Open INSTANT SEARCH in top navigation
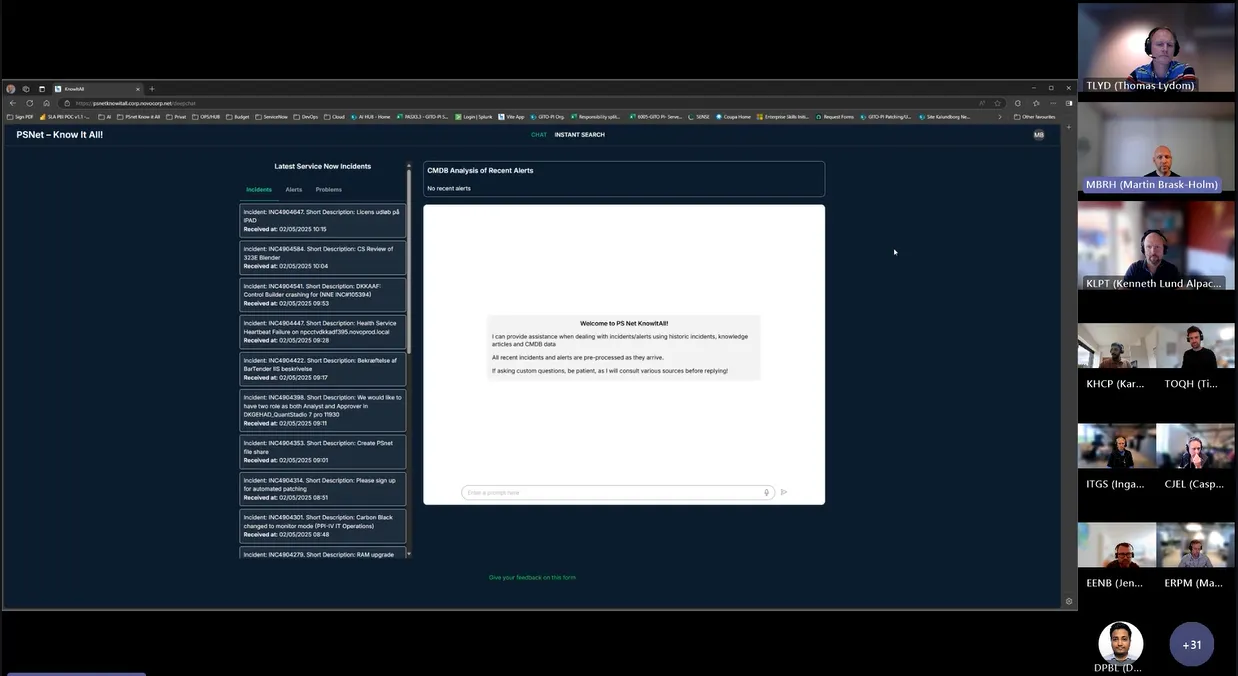Image resolution: width=1238 pixels, height=676 pixels. tap(579, 135)
